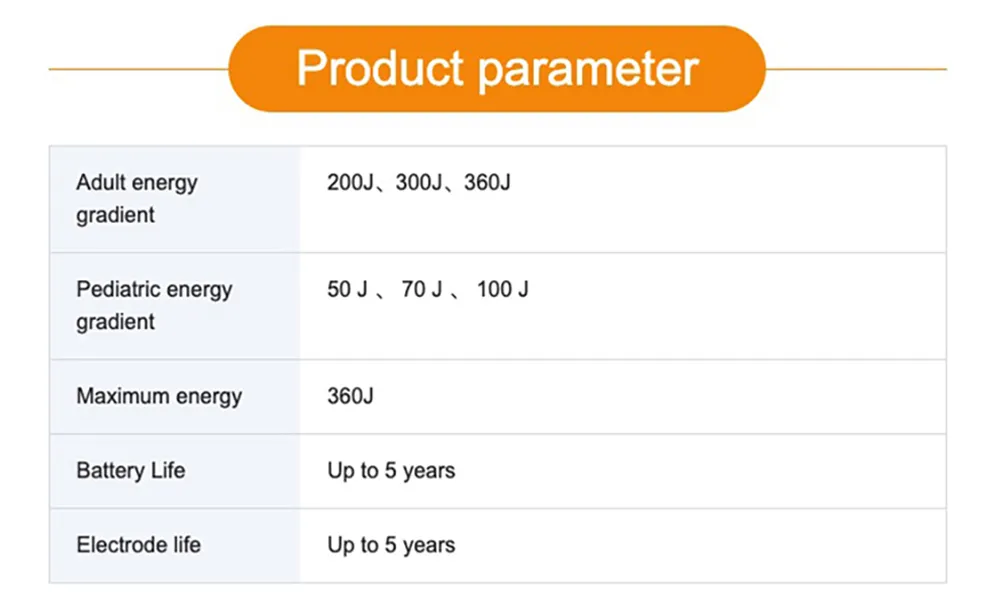Click the 300J adult energy value
Viewport: 992px width, 605px height.
[418, 183]
